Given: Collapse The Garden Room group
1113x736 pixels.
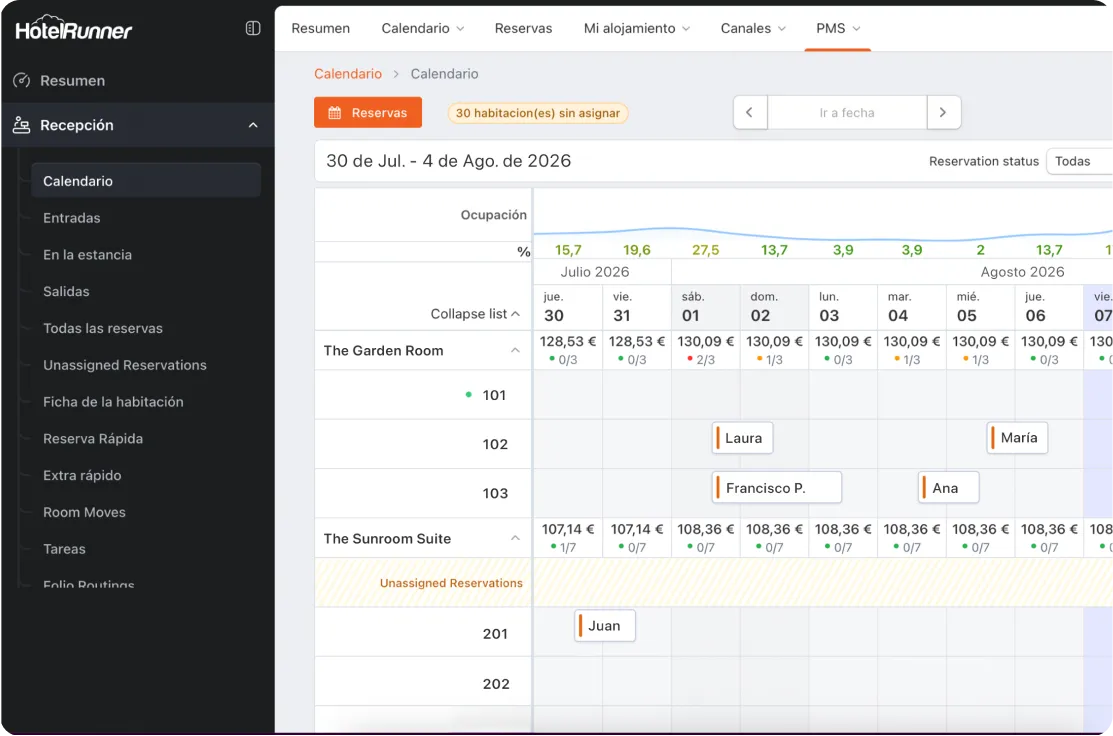Looking at the screenshot, I should [x=515, y=351].
